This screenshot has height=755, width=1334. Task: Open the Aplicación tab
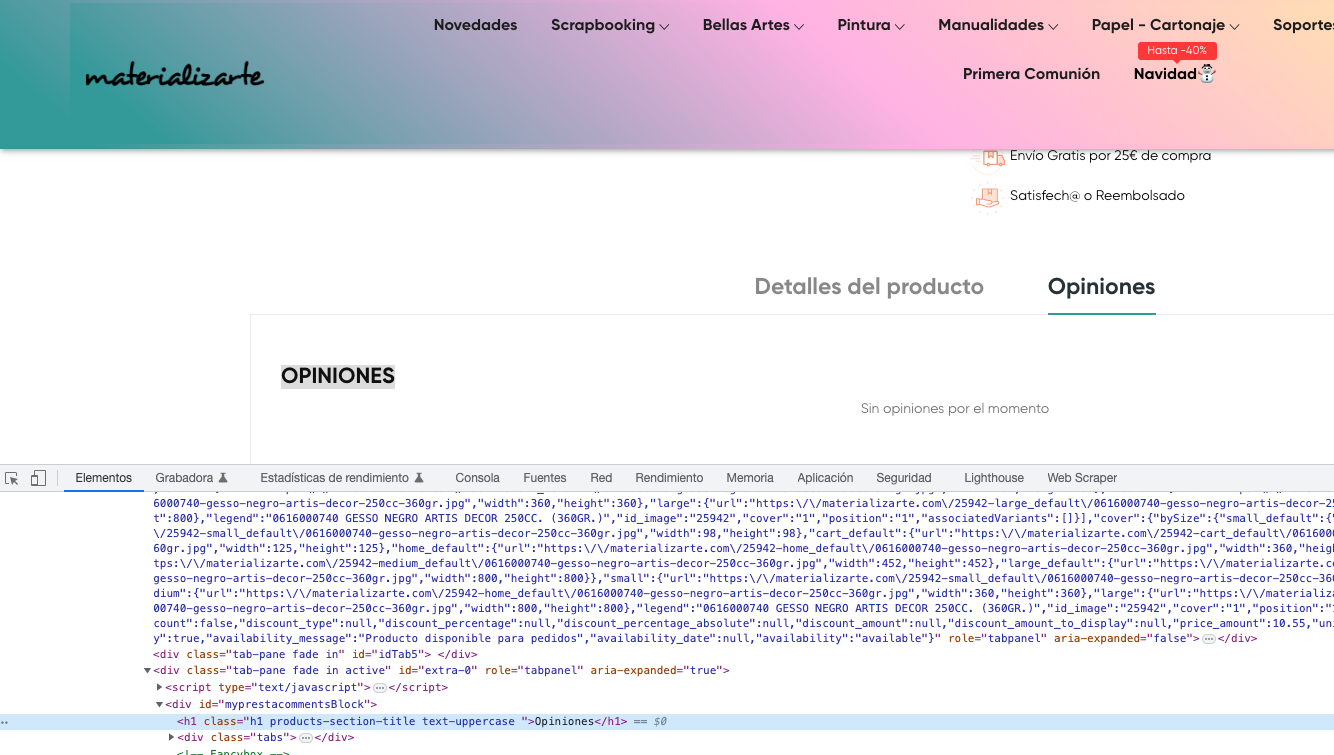(825, 478)
